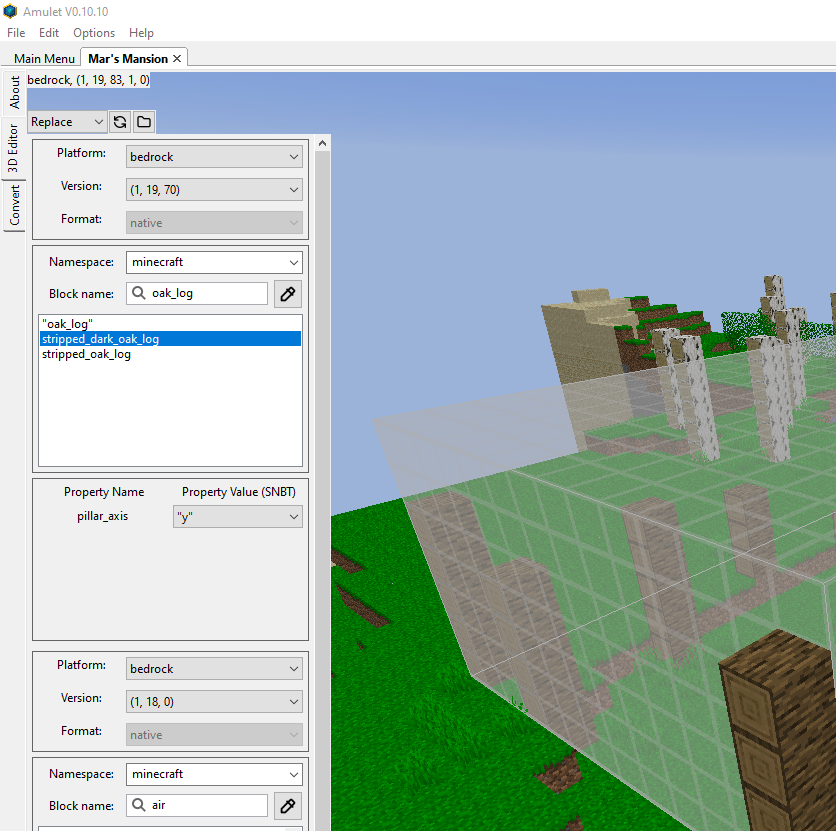Open the Version (1, 18, 0) dropdown

[x=214, y=701]
